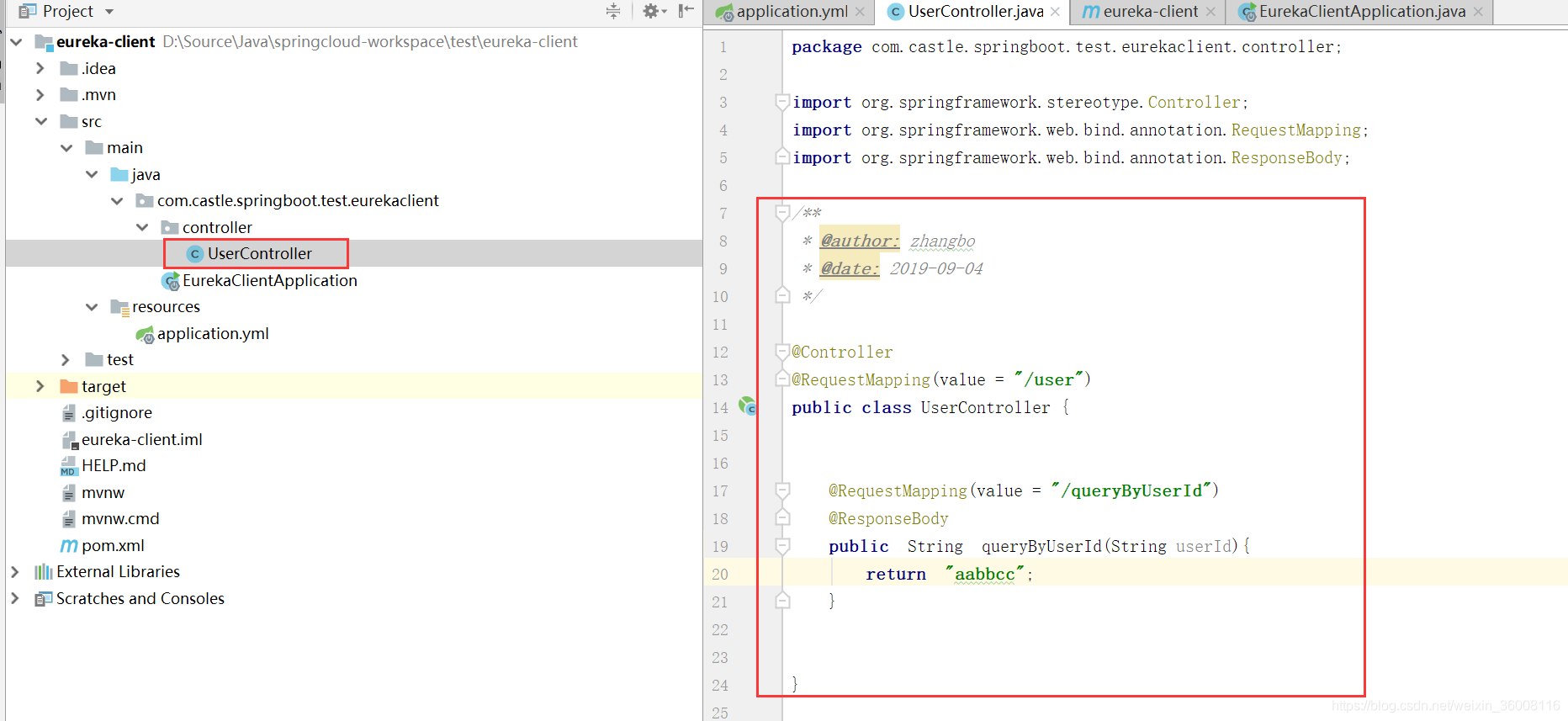This screenshot has width=1568, height=721.
Task: Collapse the eureka-client project root
Action: click(16, 41)
